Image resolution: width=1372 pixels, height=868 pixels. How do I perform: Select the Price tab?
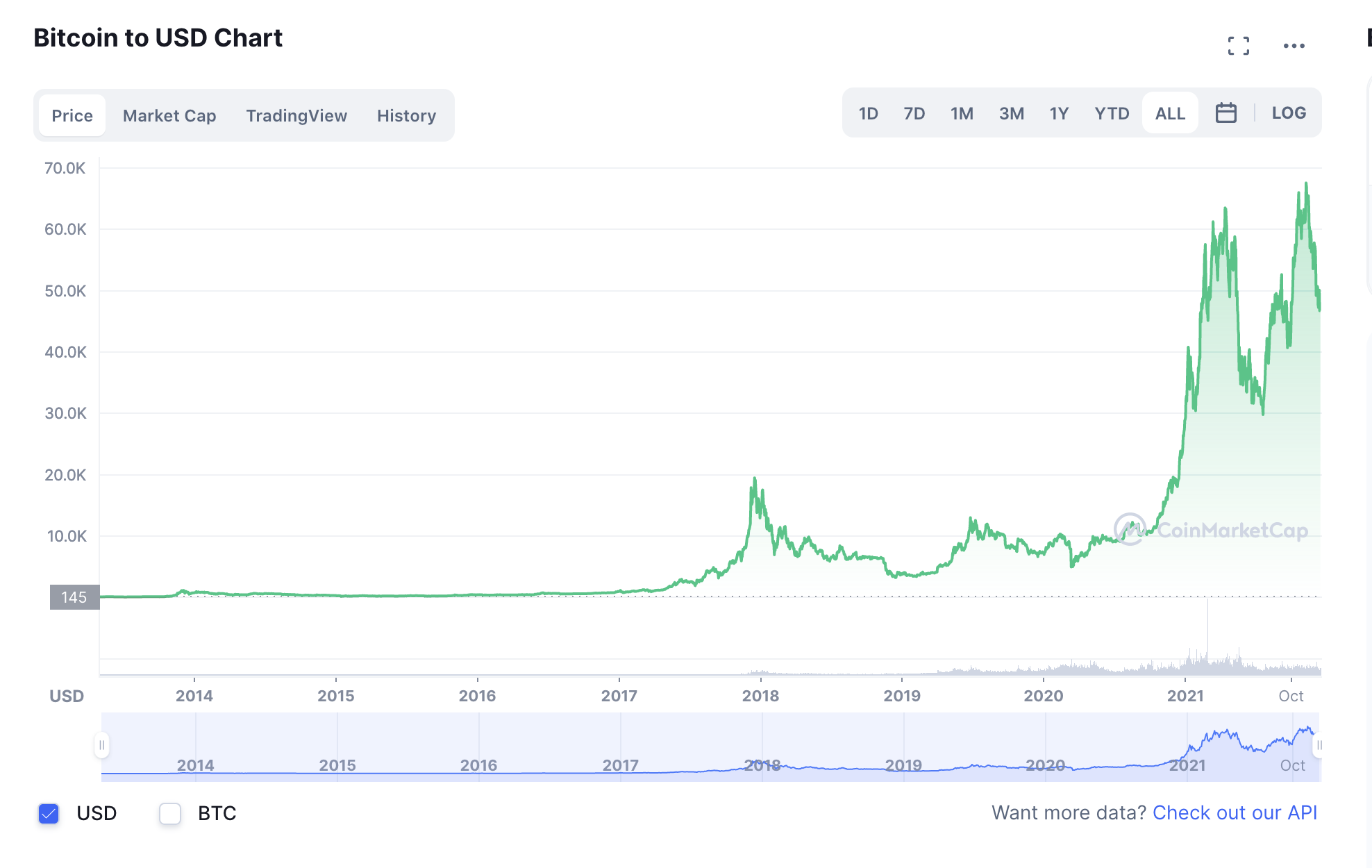click(x=72, y=115)
